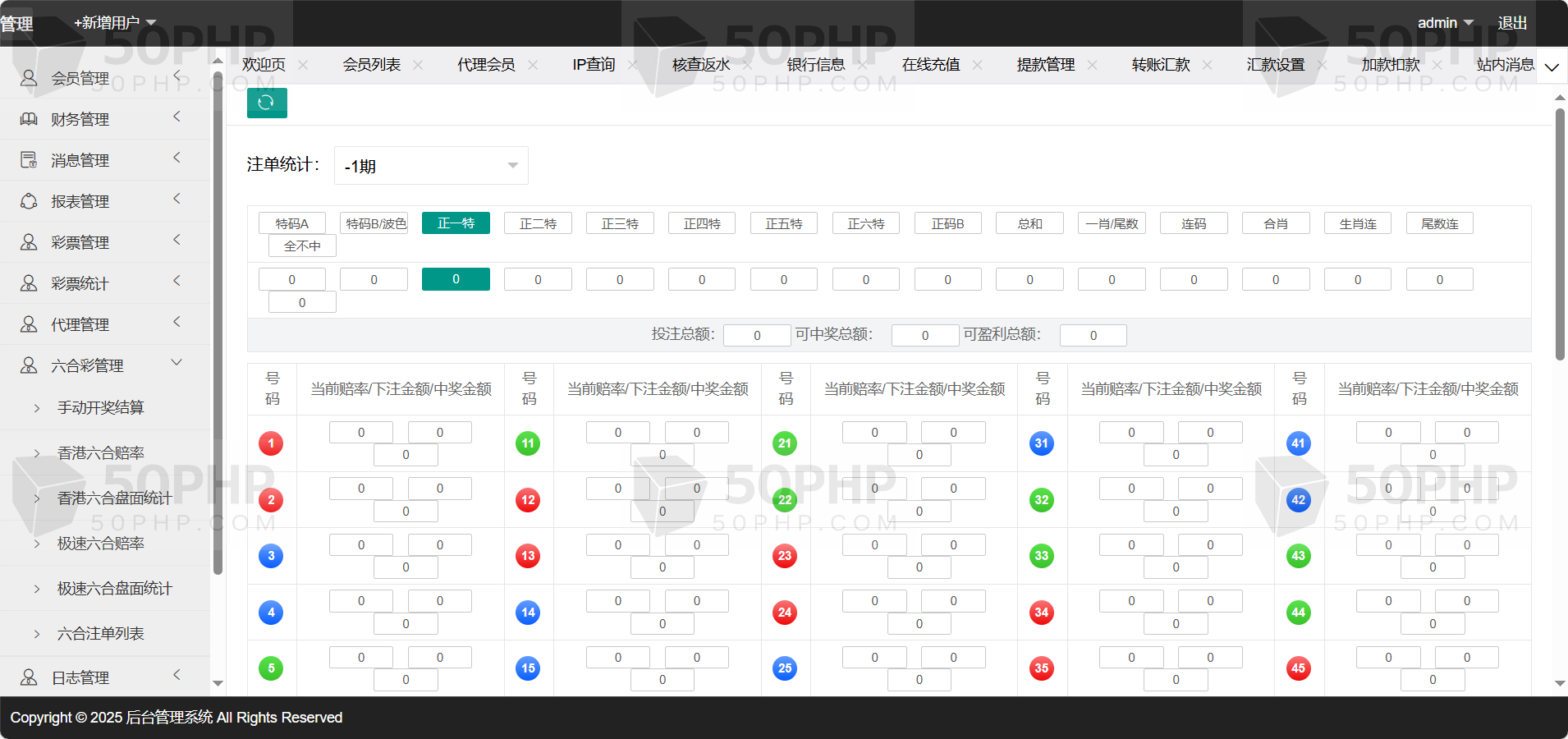The width and height of the screenshot is (1568, 739).
Task: Switch to the 银行信息 tab
Action: (x=815, y=65)
